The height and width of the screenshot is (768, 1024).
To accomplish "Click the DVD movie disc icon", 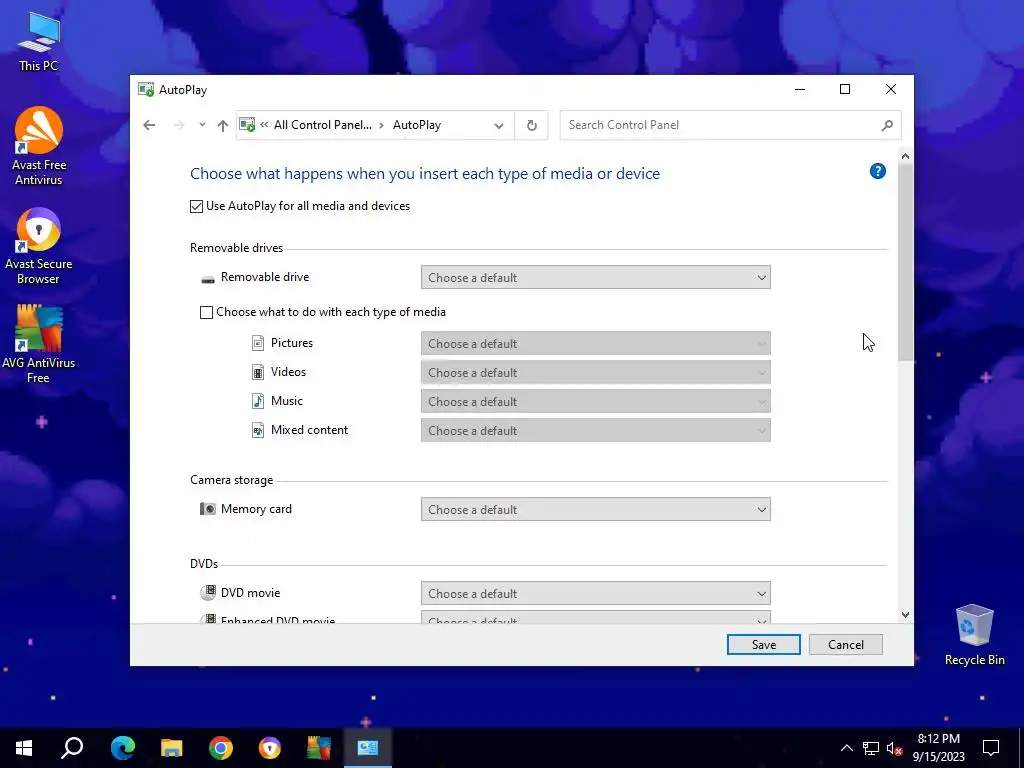I will 208,592.
